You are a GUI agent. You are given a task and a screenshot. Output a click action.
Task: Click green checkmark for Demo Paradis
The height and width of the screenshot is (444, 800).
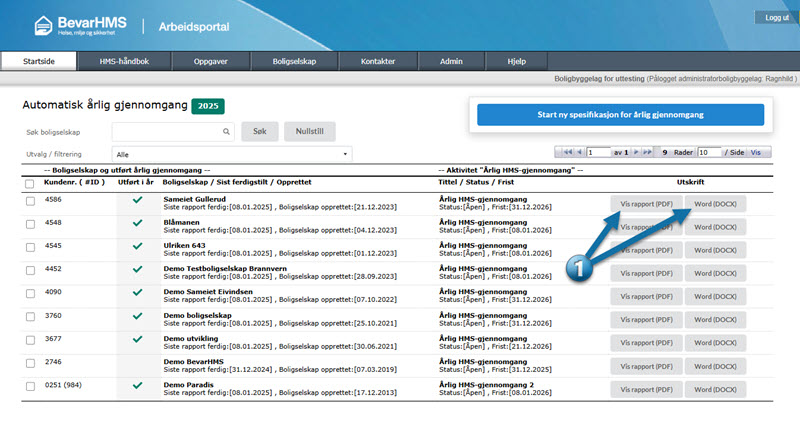tap(137, 385)
